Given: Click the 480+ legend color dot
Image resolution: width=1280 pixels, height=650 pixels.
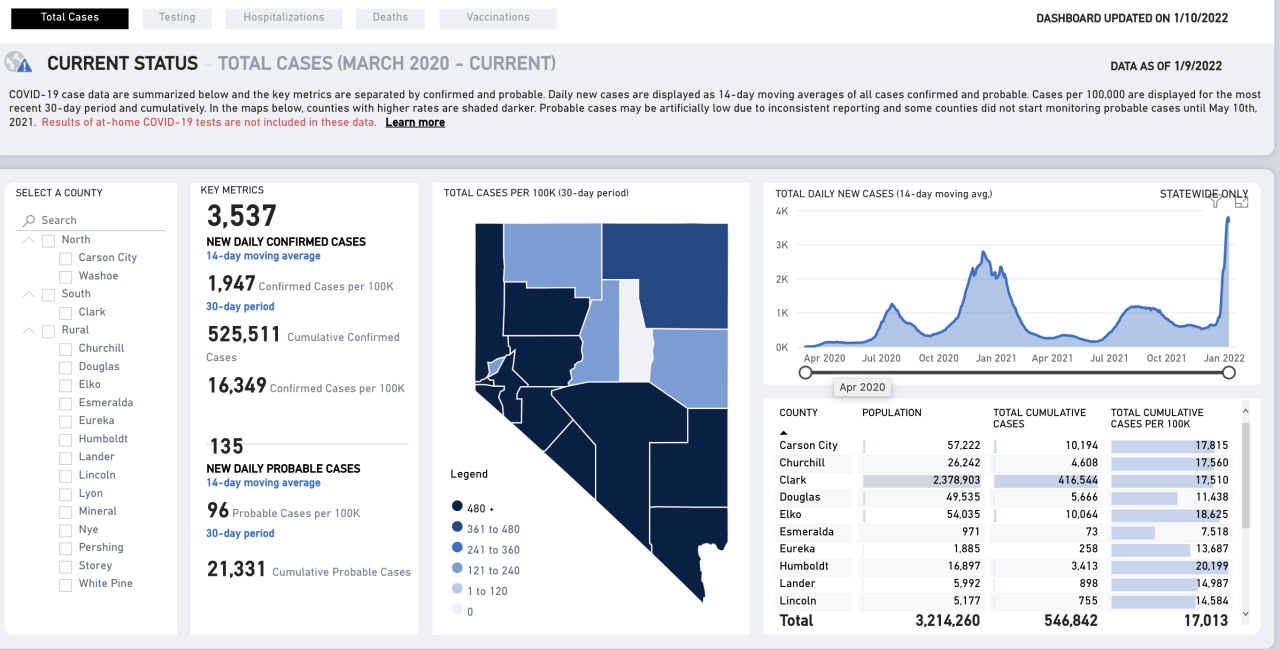Looking at the screenshot, I should click(457, 508).
